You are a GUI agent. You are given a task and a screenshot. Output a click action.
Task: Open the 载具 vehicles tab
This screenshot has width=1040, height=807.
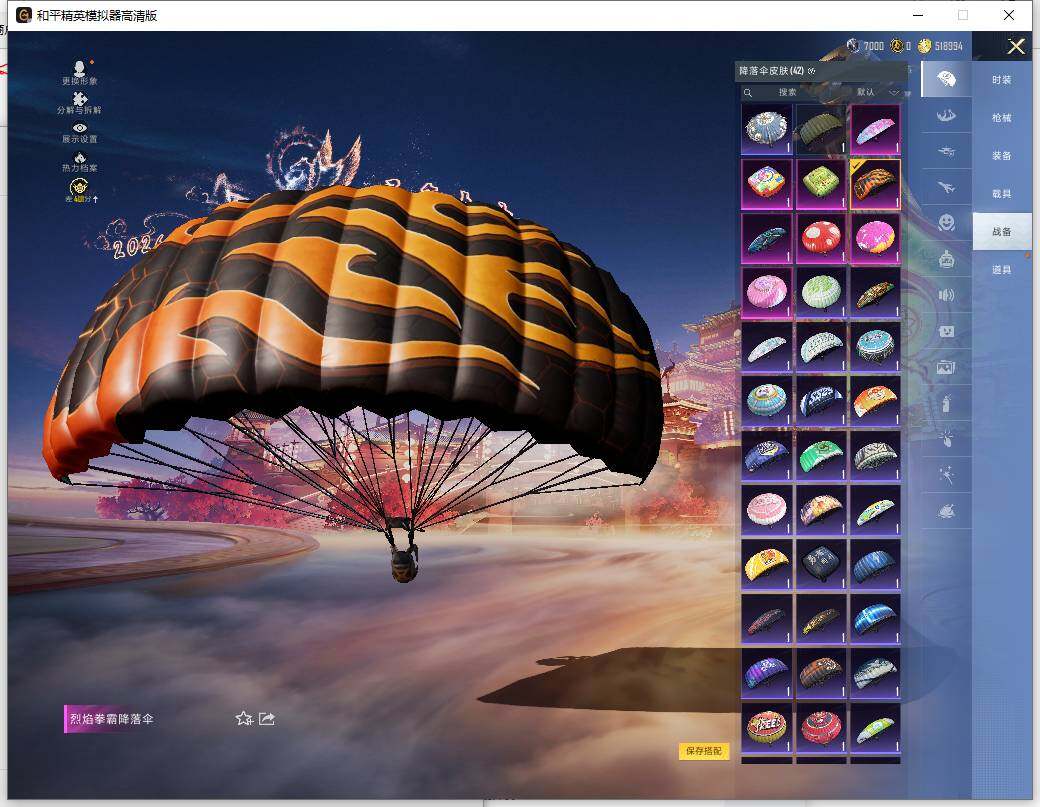pos(1001,194)
